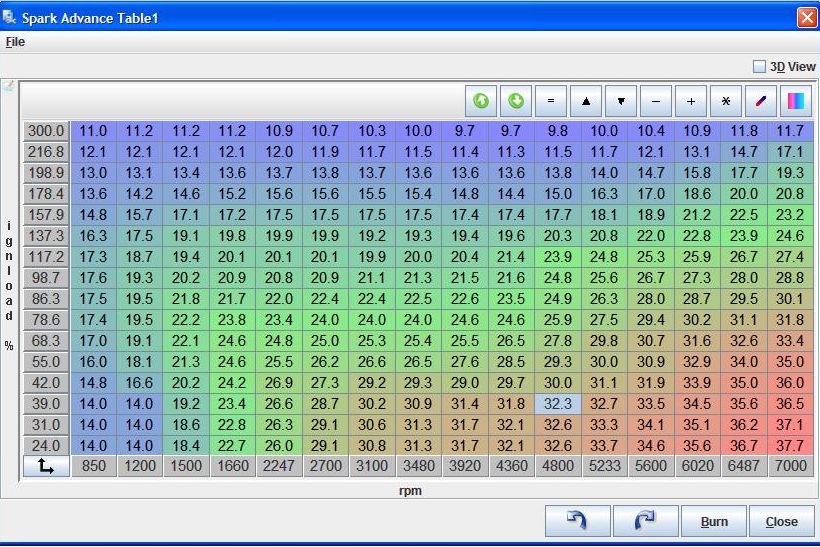The image size is (820, 547).
Task: Click the black down-triangle decrement button
Action: pos(621,101)
